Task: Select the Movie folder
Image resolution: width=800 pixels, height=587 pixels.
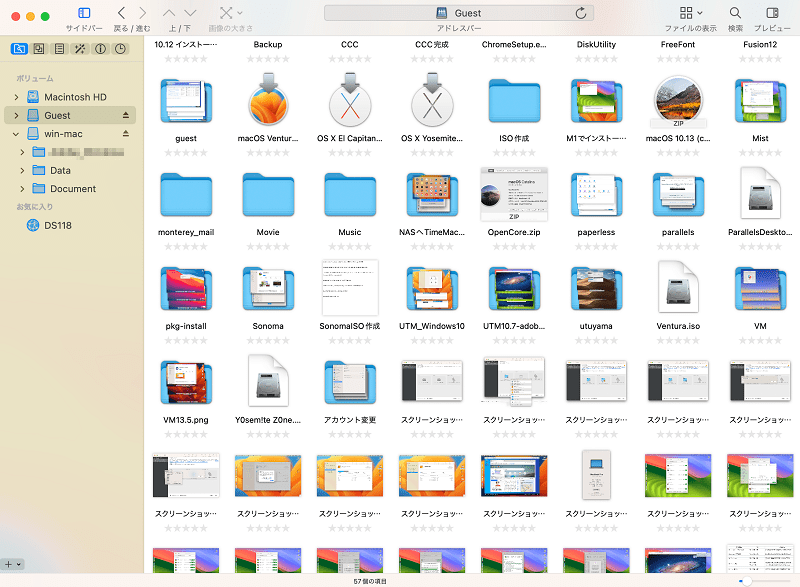Action: click(x=268, y=194)
